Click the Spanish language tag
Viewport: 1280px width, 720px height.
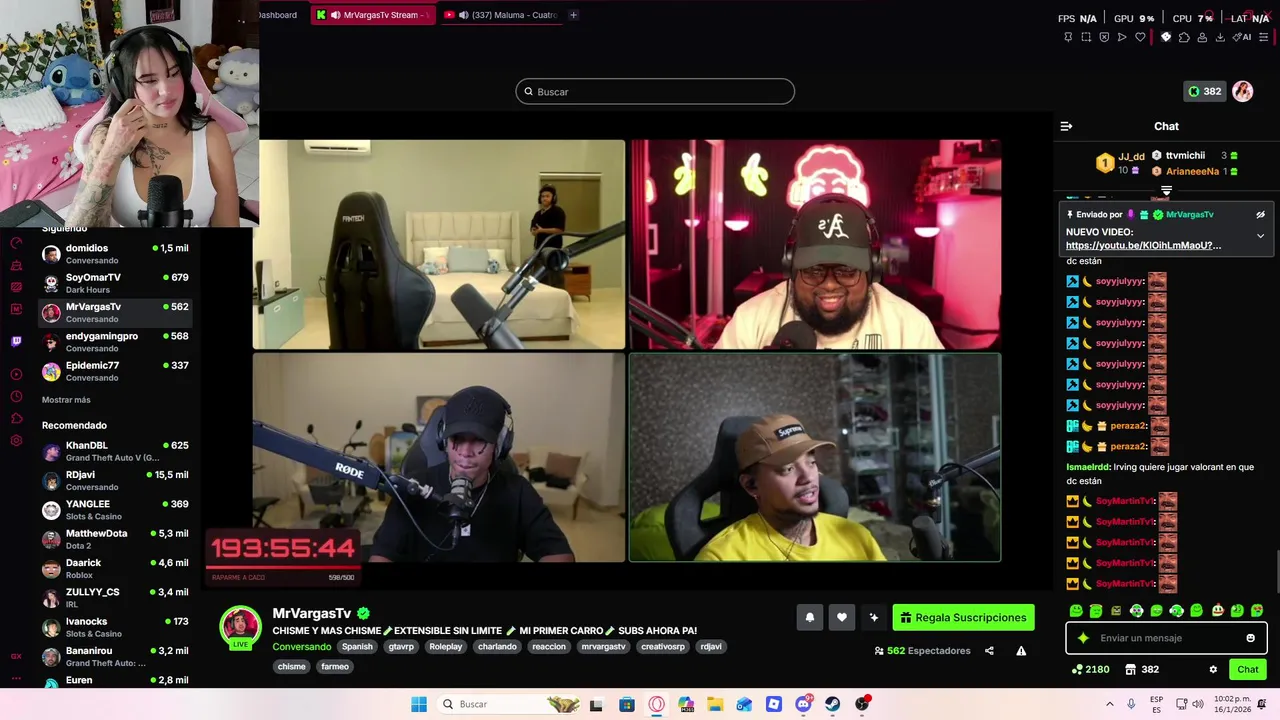pos(357,647)
